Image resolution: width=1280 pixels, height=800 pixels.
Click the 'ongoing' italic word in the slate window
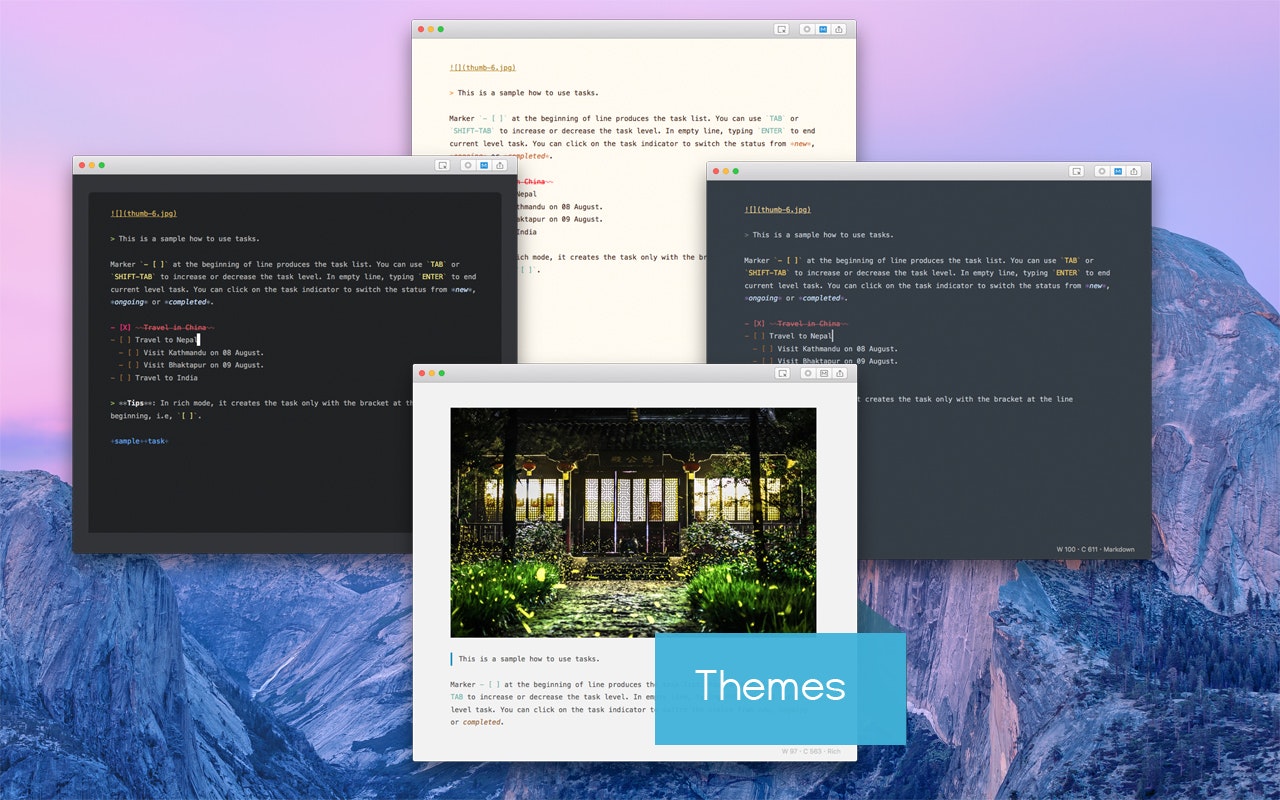[x=765, y=297]
